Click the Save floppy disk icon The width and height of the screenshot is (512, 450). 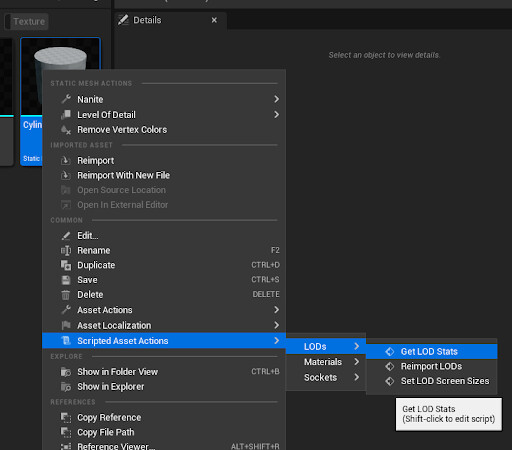pyautogui.click(x=66, y=280)
